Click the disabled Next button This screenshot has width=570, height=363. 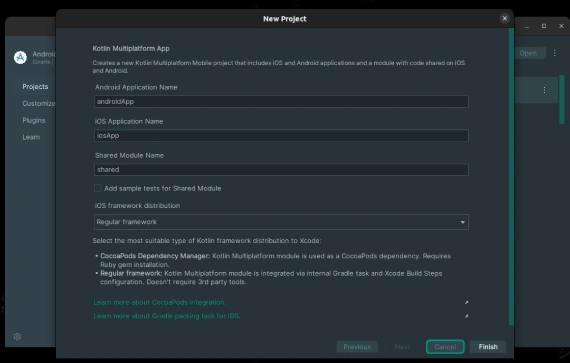pyautogui.click(x=402, y=347)
